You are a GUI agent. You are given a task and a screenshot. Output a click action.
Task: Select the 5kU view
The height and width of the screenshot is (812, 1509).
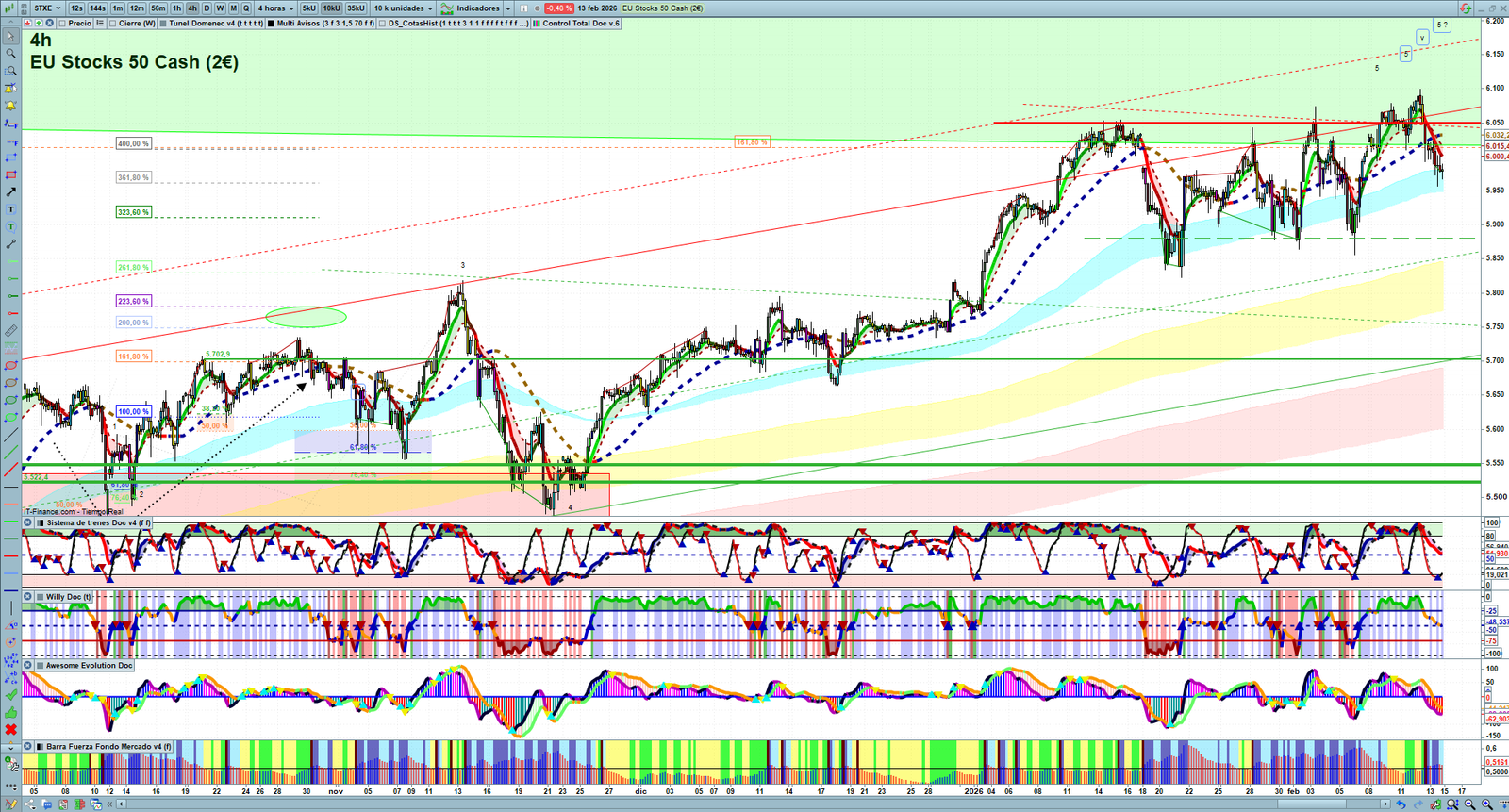click(x=309, y=8)
